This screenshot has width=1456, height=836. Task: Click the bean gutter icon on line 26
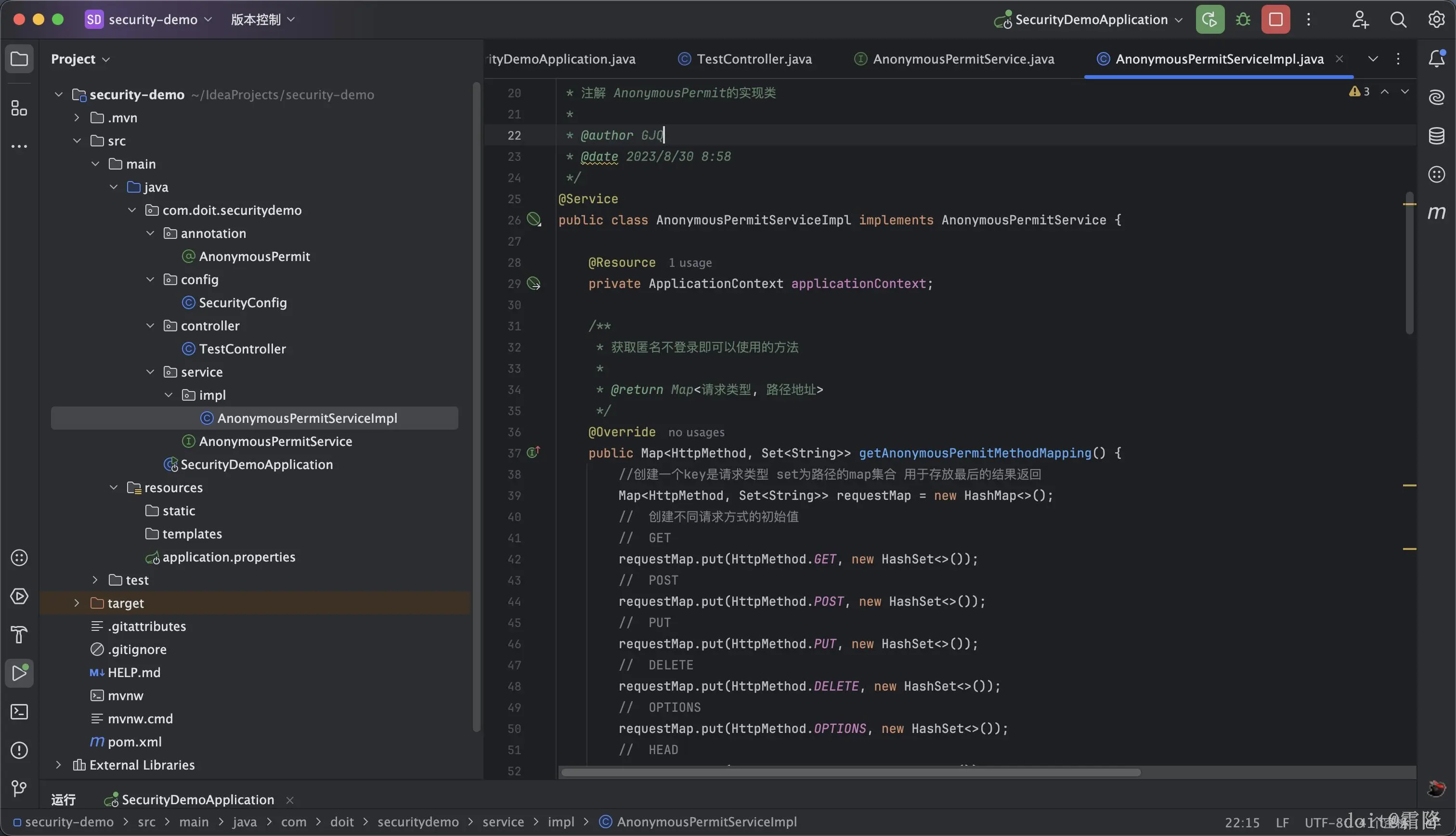pyautogui.click(x=534, y=219)
